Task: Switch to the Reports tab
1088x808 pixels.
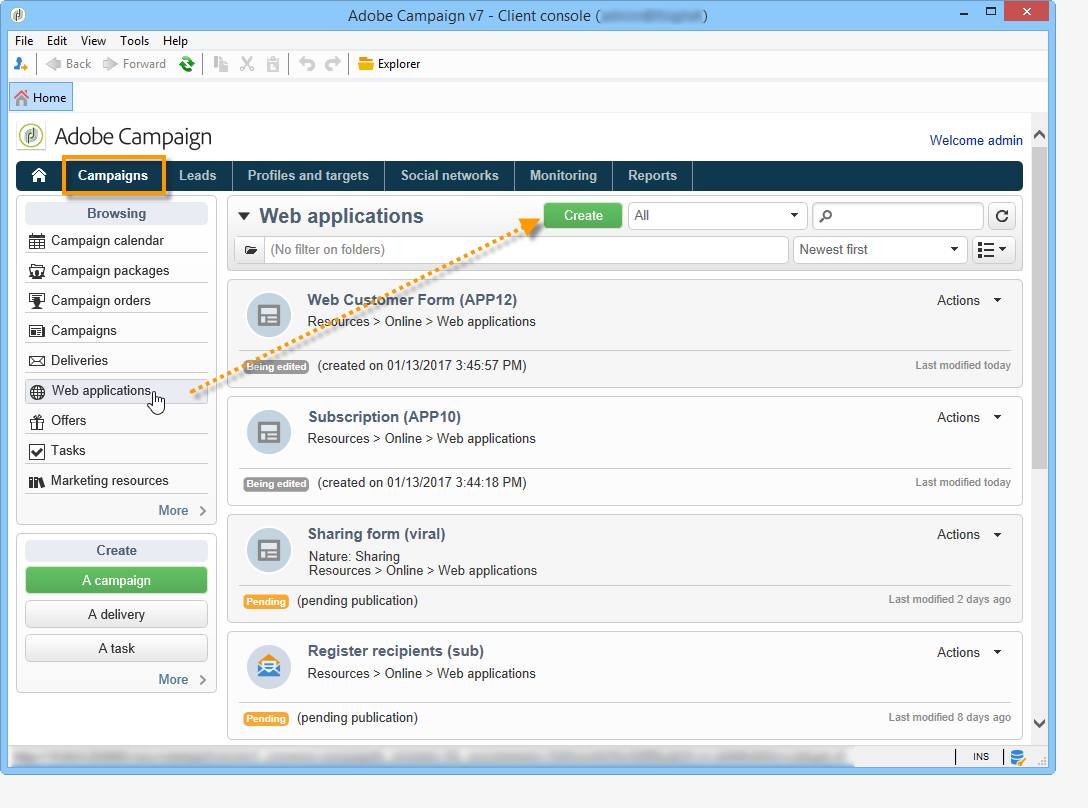Action: tap(652, 176)
